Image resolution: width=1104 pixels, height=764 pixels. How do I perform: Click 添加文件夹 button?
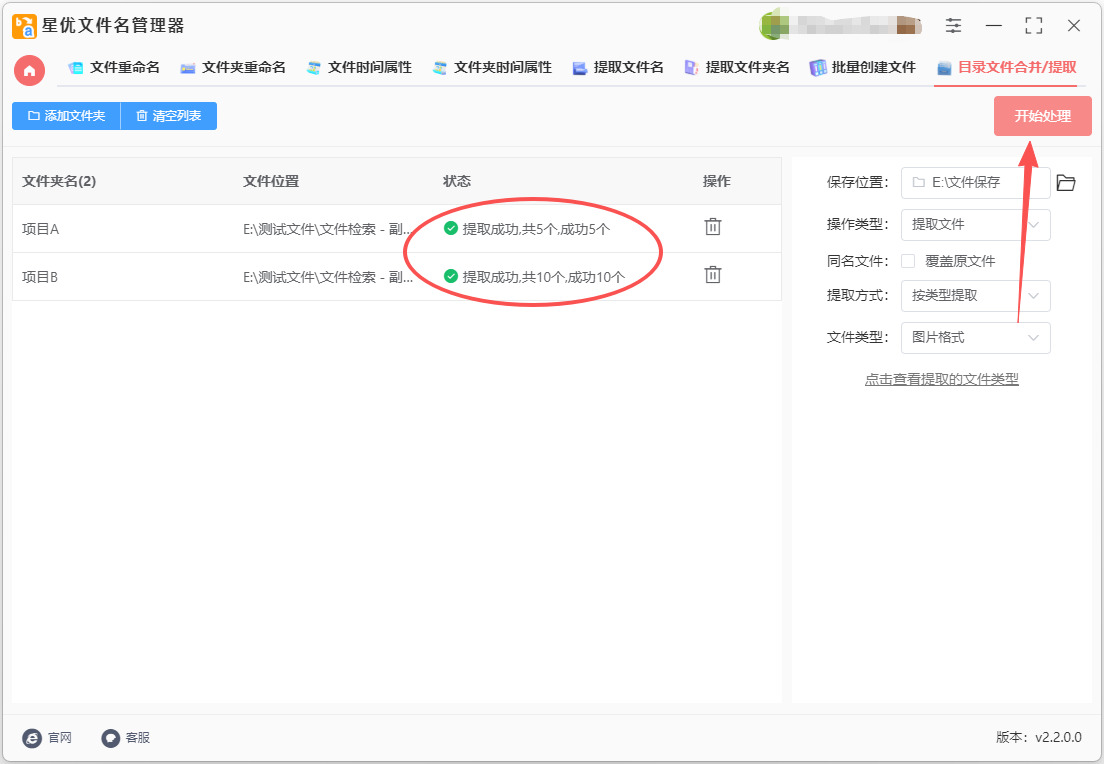(x=66, y=116)
